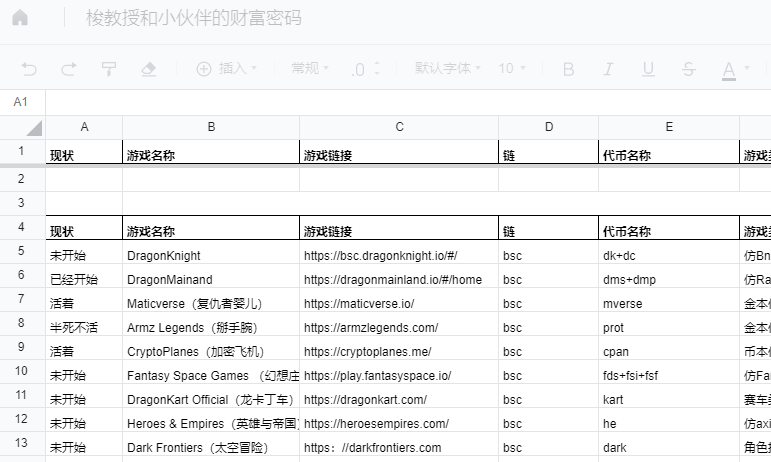Select the format painter tool

click(x=108, y=69)
